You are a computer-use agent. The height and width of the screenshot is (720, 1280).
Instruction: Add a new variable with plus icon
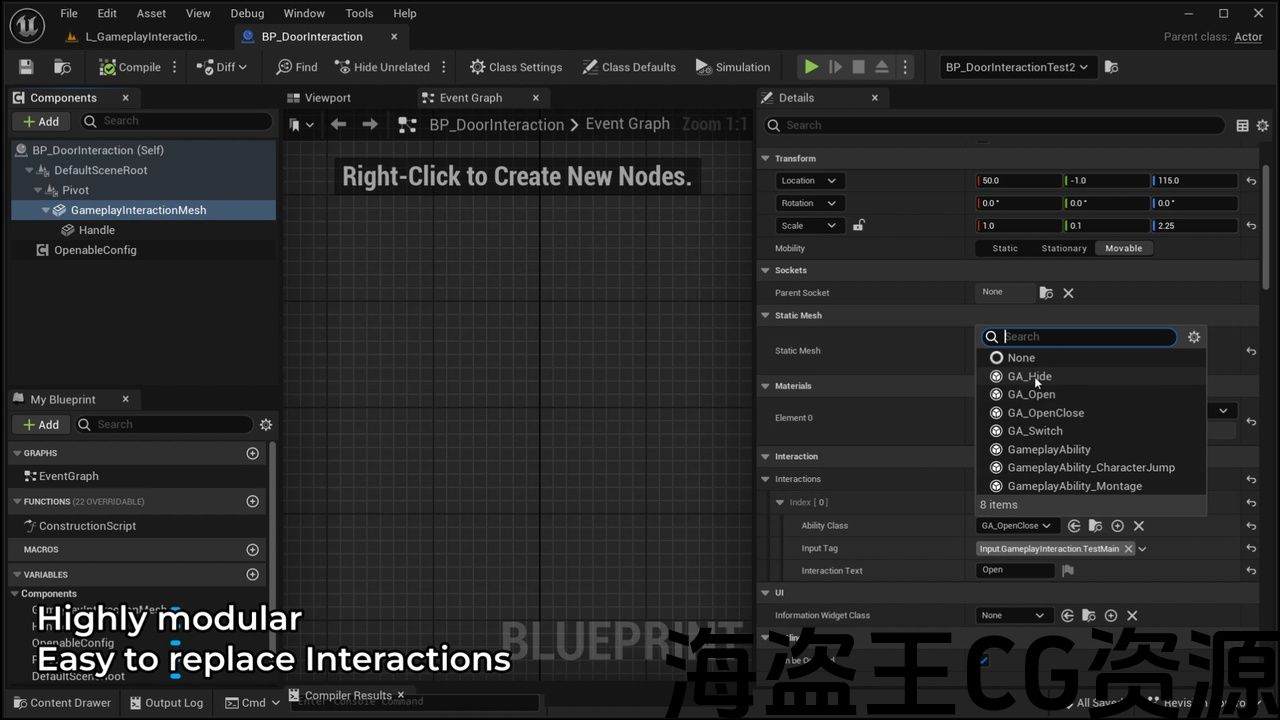click(x=252, y=574)
